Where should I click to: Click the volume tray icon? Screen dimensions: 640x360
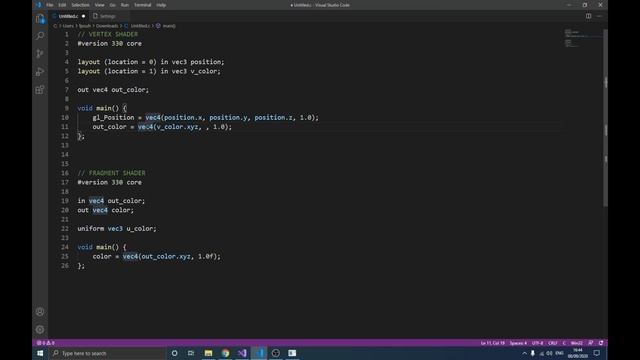[549, 353]
